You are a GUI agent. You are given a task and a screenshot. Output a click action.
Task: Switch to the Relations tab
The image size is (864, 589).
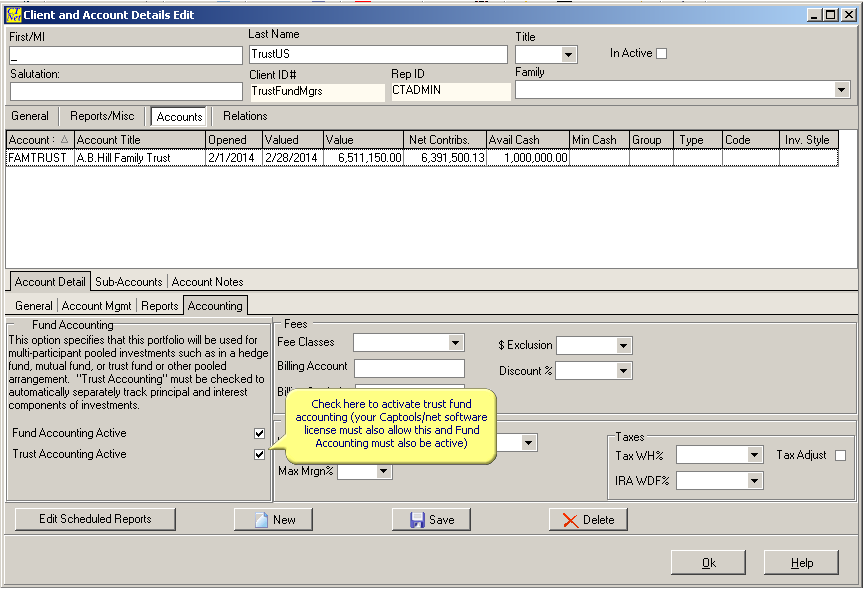pyautogui.click(x=245, y=116)
